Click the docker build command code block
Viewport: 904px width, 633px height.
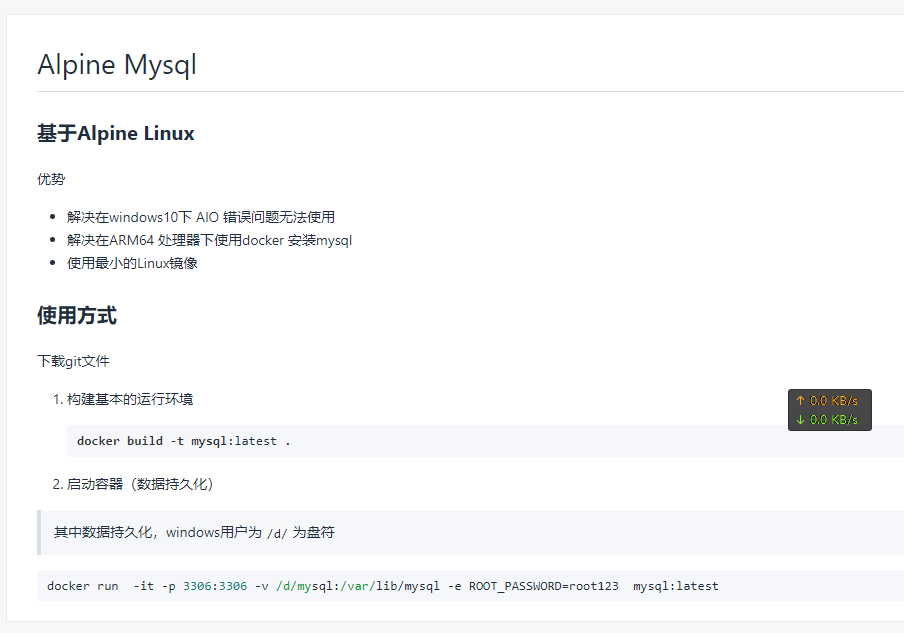(x=485, y=441)
